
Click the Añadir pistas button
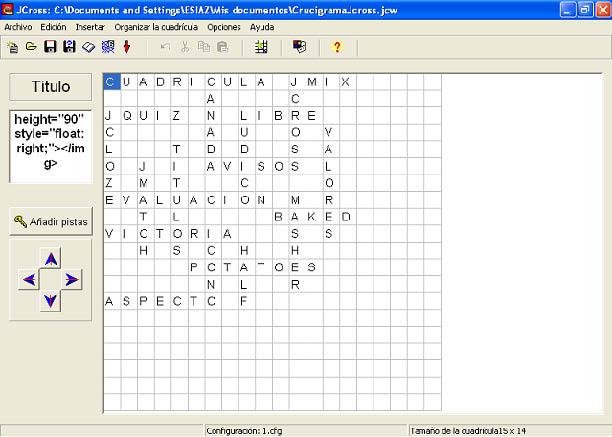click(51, 222)
